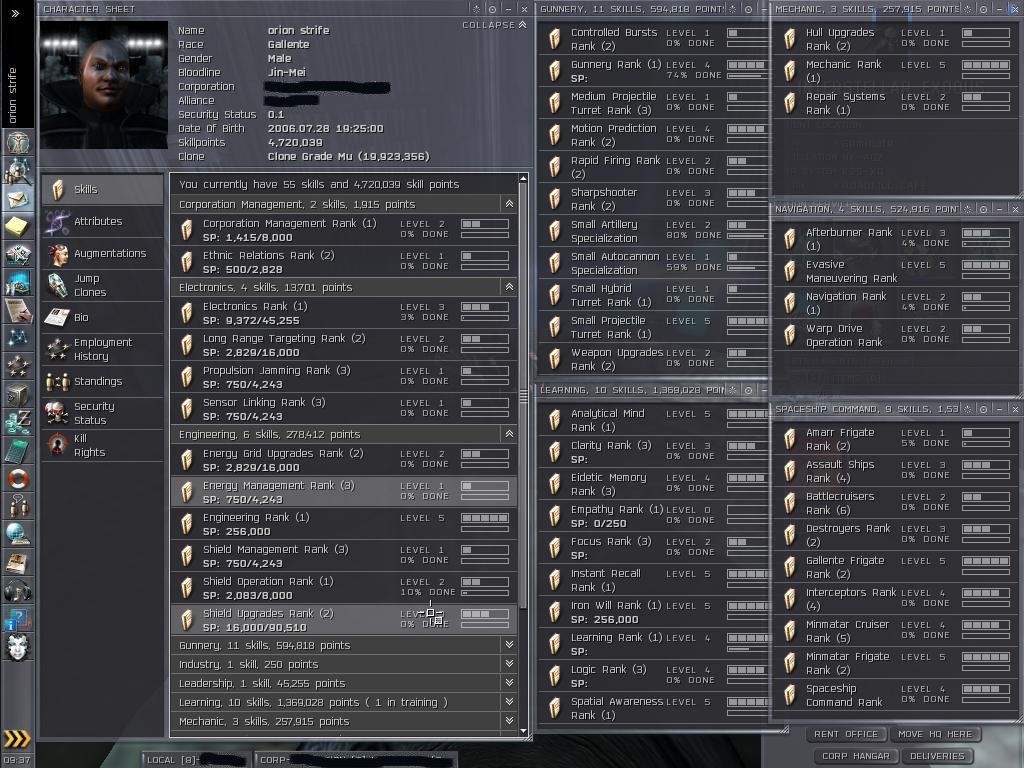The height and width of the screenshot is (768, 1024).
Task: Expand the Learning skill group
Action: point(509,701)
